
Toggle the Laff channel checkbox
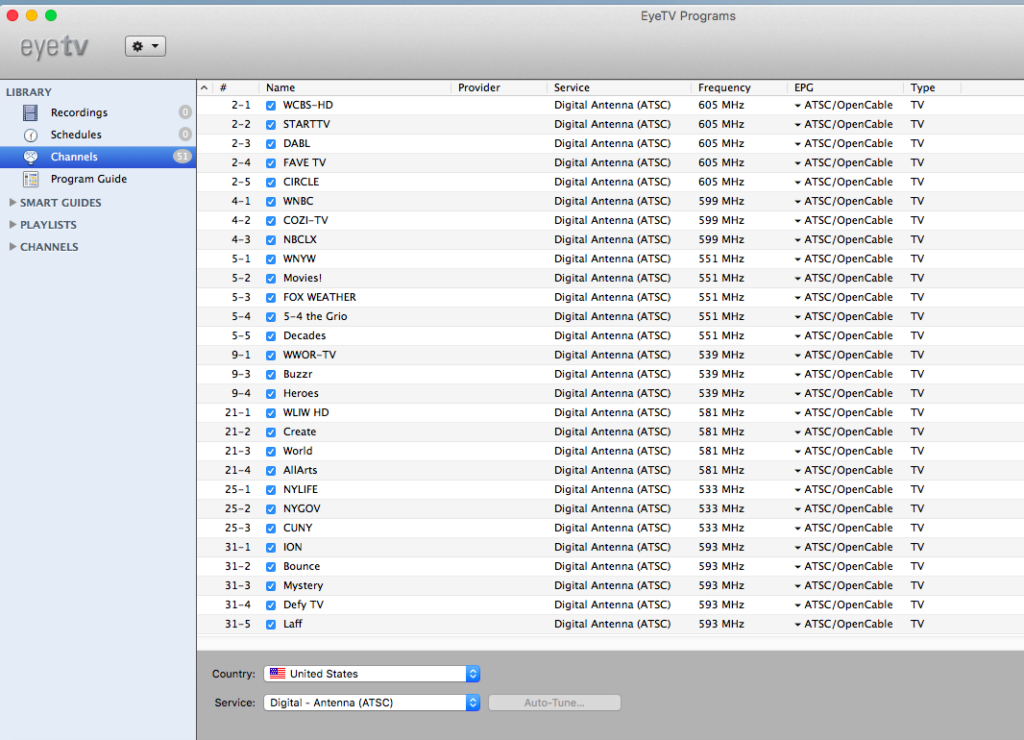271,625
